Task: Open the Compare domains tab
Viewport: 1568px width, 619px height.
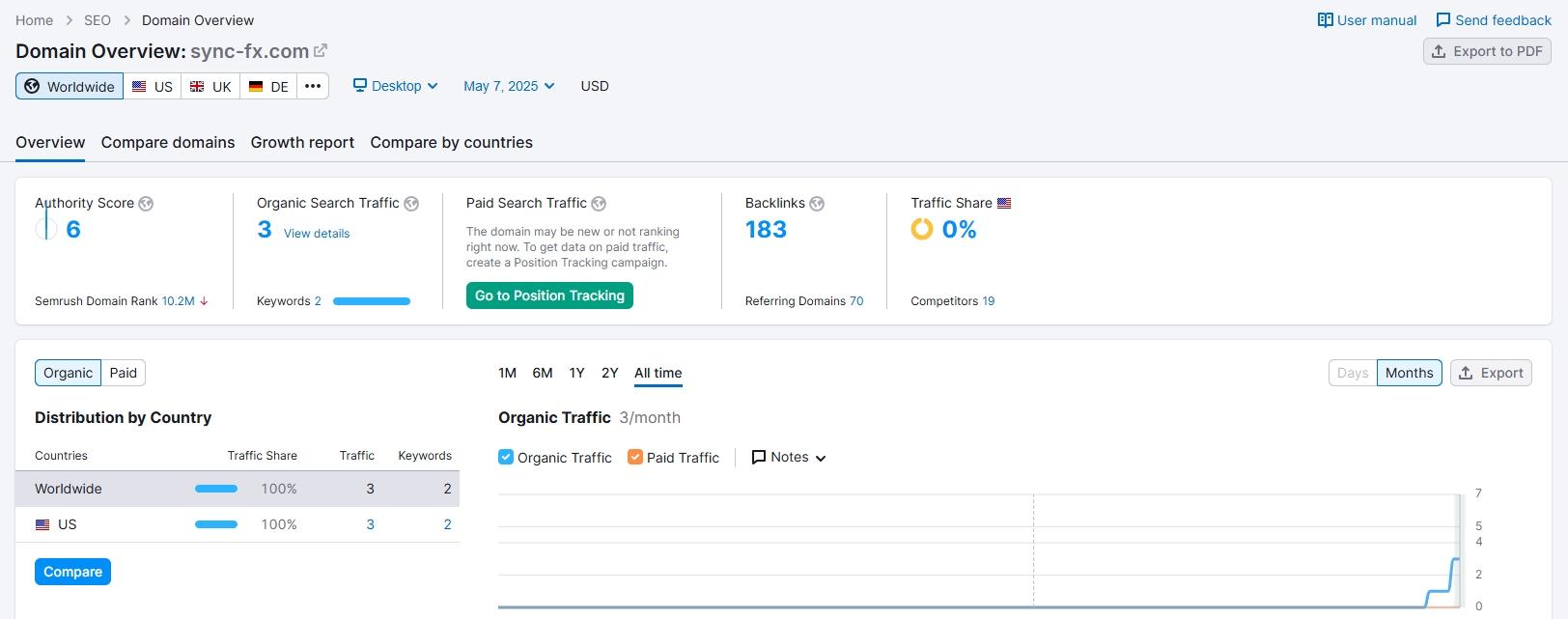Action: pos(168,142)
